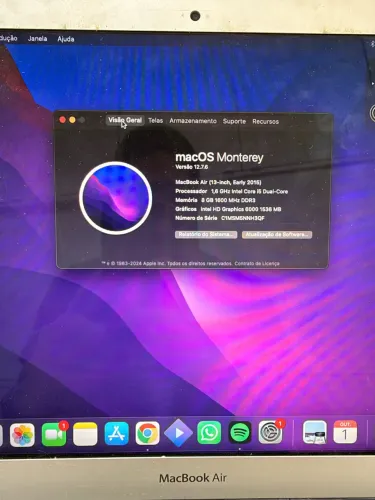Switch to the Visão Geral tab

125,120
